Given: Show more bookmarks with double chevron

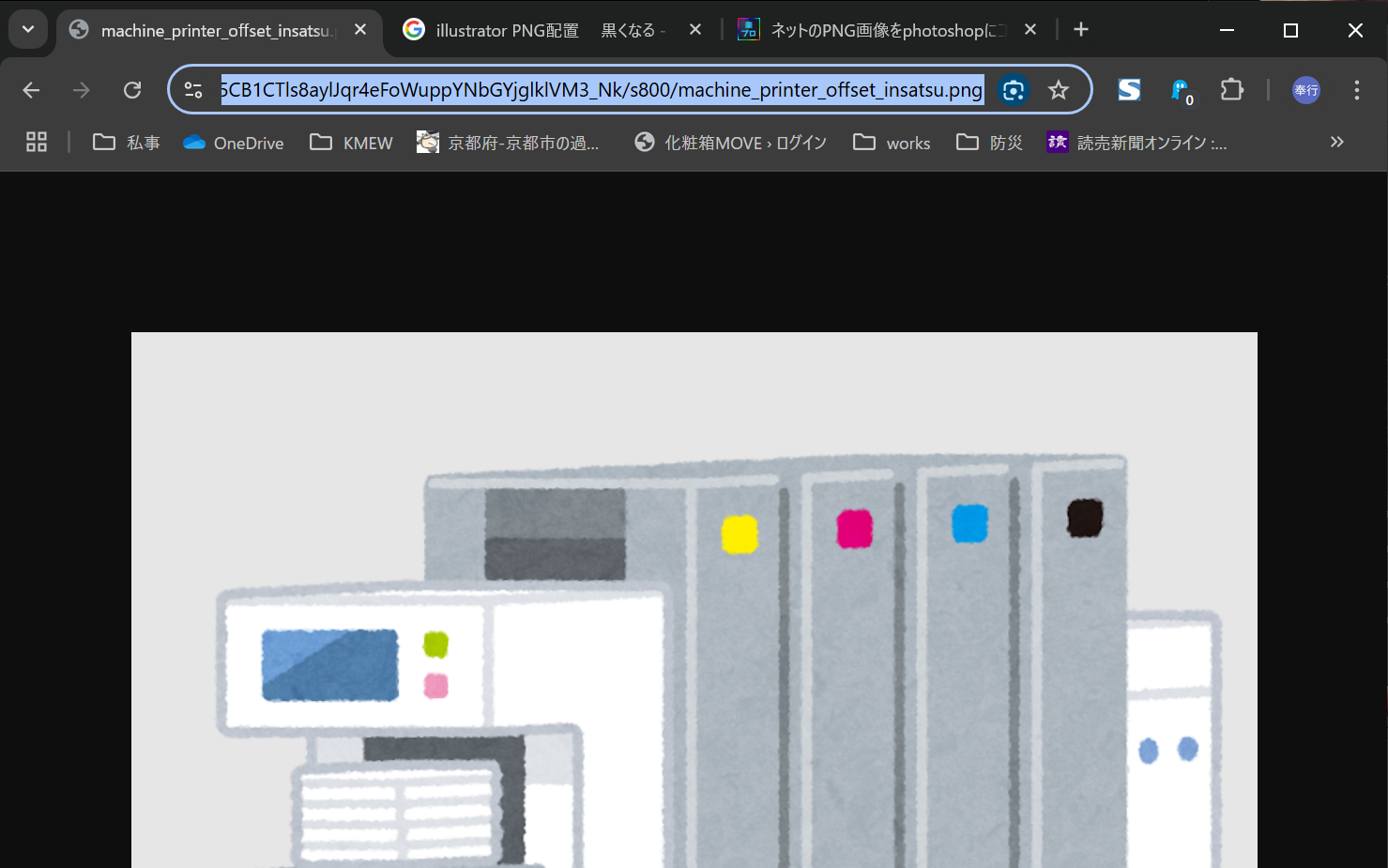Looking at the screenshot, I should point(1336,142).
